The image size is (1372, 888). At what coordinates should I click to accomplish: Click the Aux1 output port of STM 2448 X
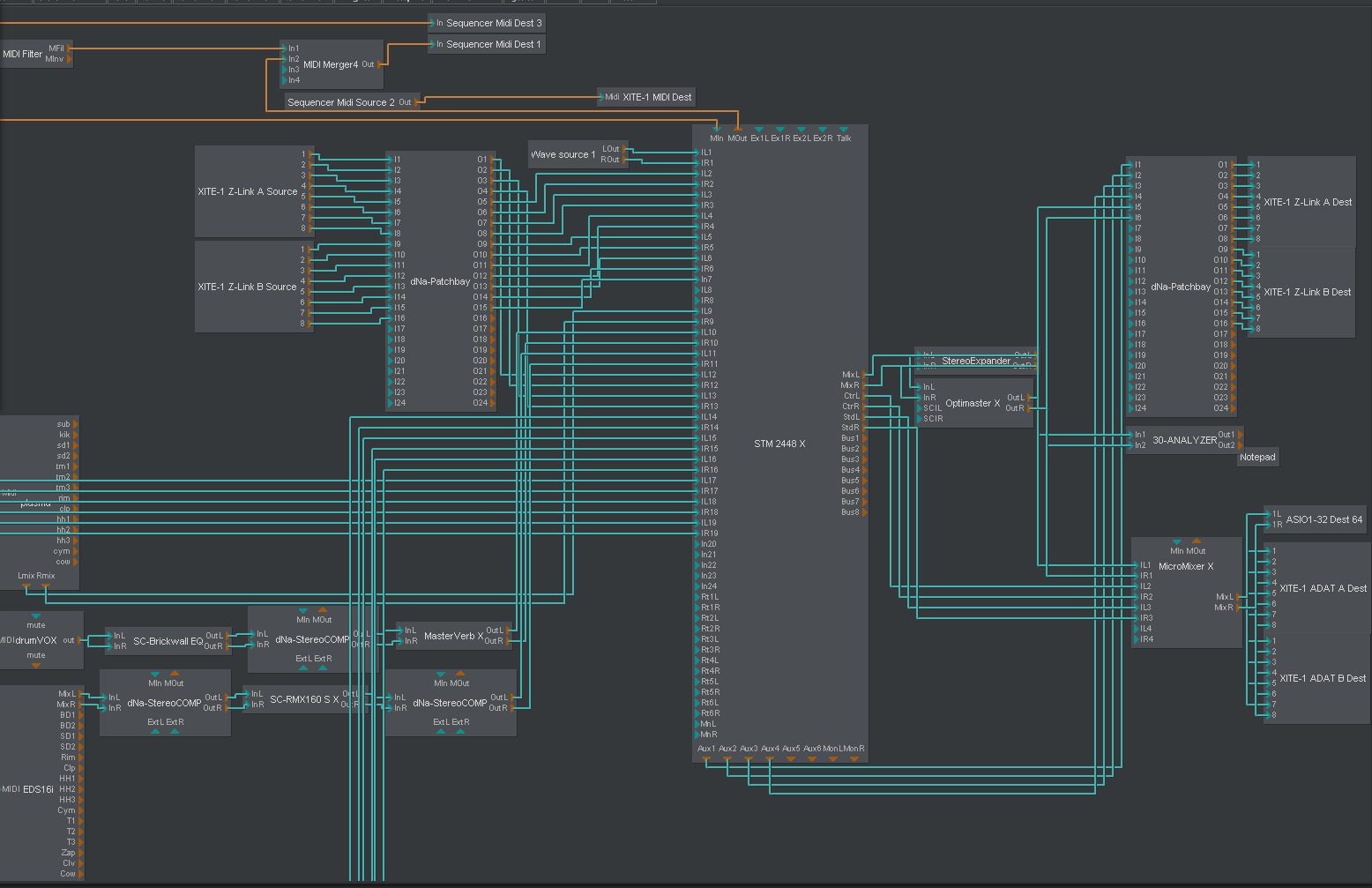(705, 758)
